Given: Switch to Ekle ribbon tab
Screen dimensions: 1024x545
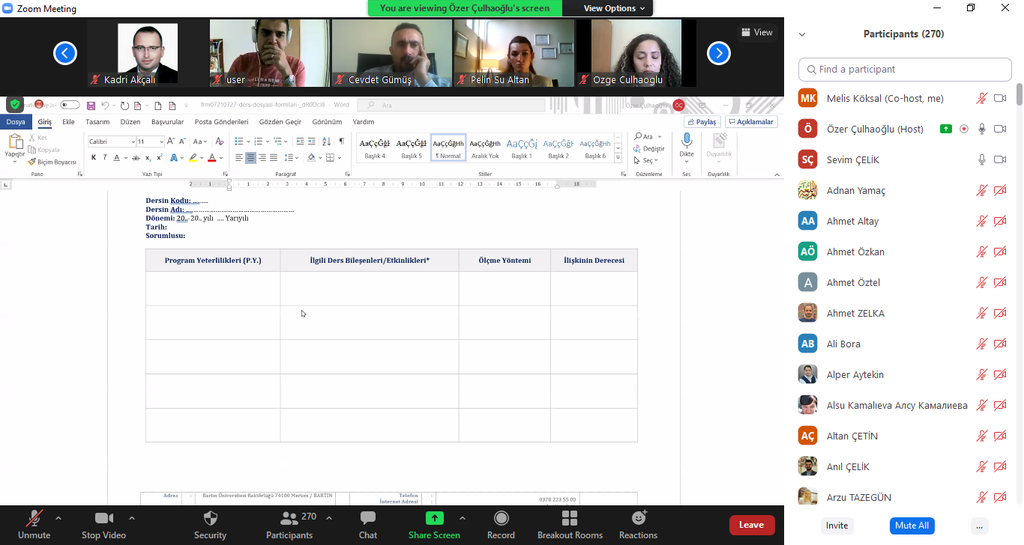Looking at the screenshot, I should (x=69, y=122).
